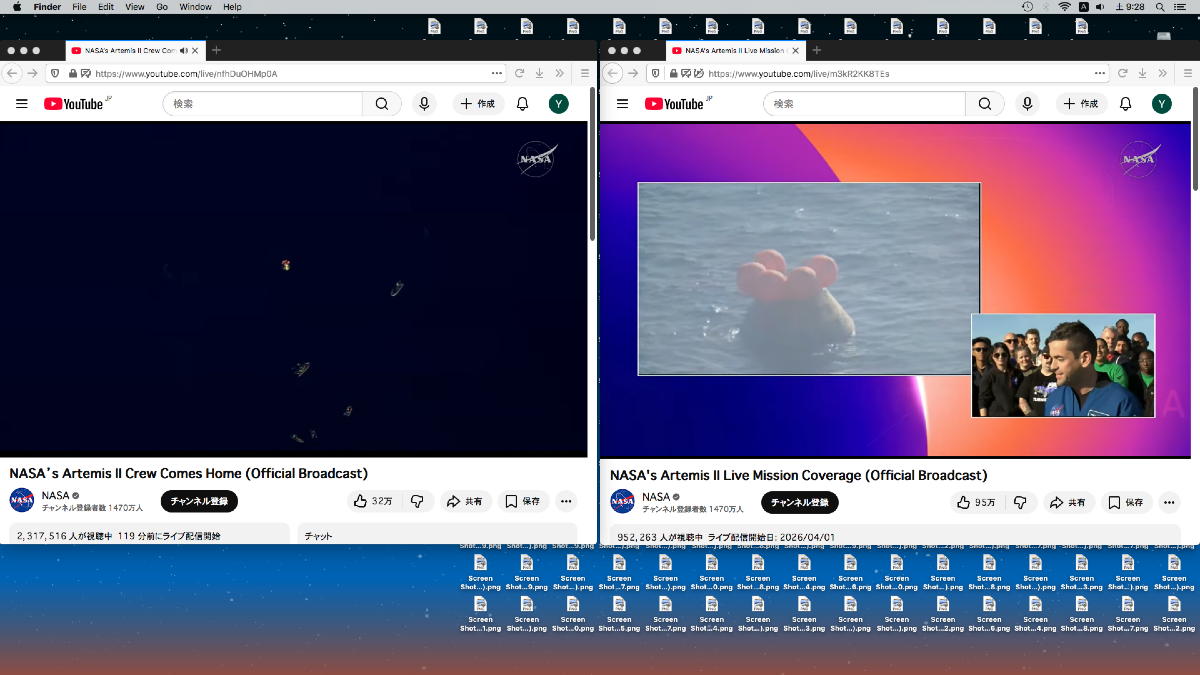
Task: Open the Go menu
Action: coord(162,7)
